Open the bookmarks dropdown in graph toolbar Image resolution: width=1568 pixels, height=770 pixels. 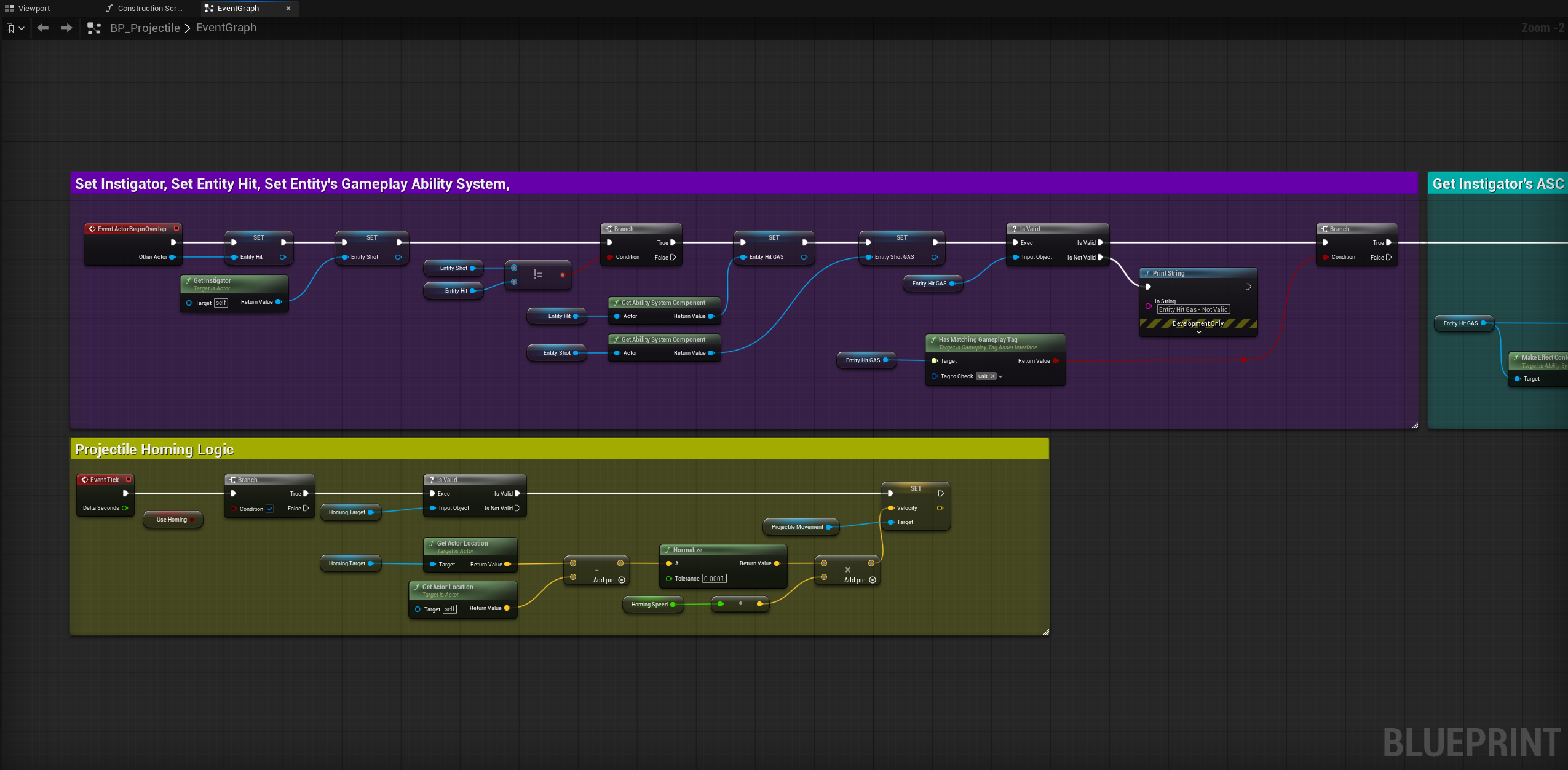(15, 28)
